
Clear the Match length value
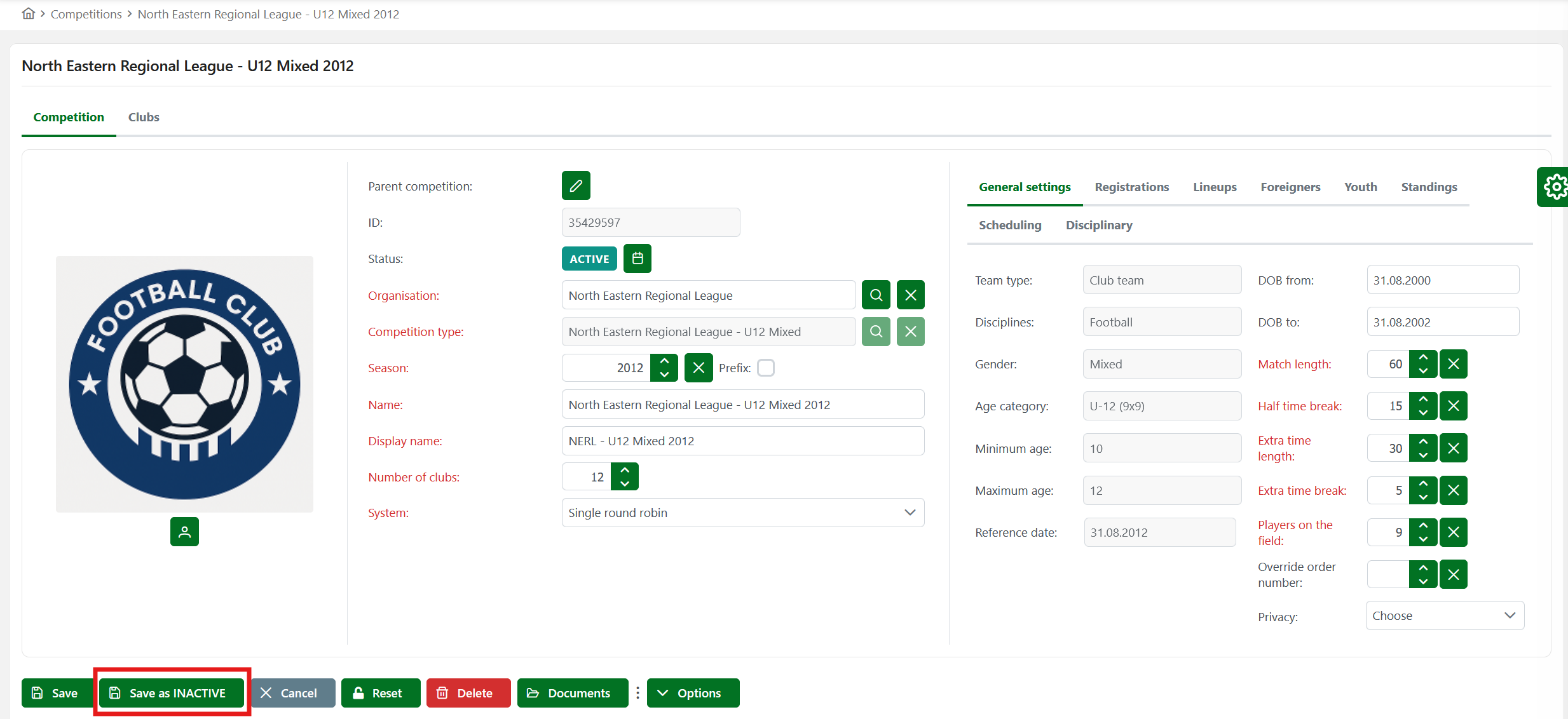point(1454,364)
